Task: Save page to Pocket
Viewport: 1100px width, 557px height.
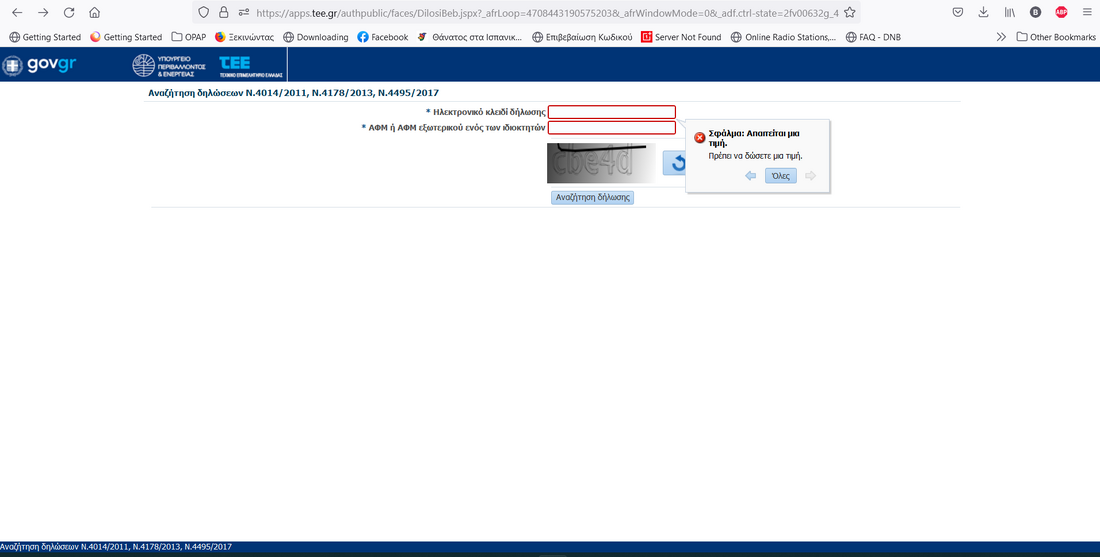Action: [x=957, y=12]
